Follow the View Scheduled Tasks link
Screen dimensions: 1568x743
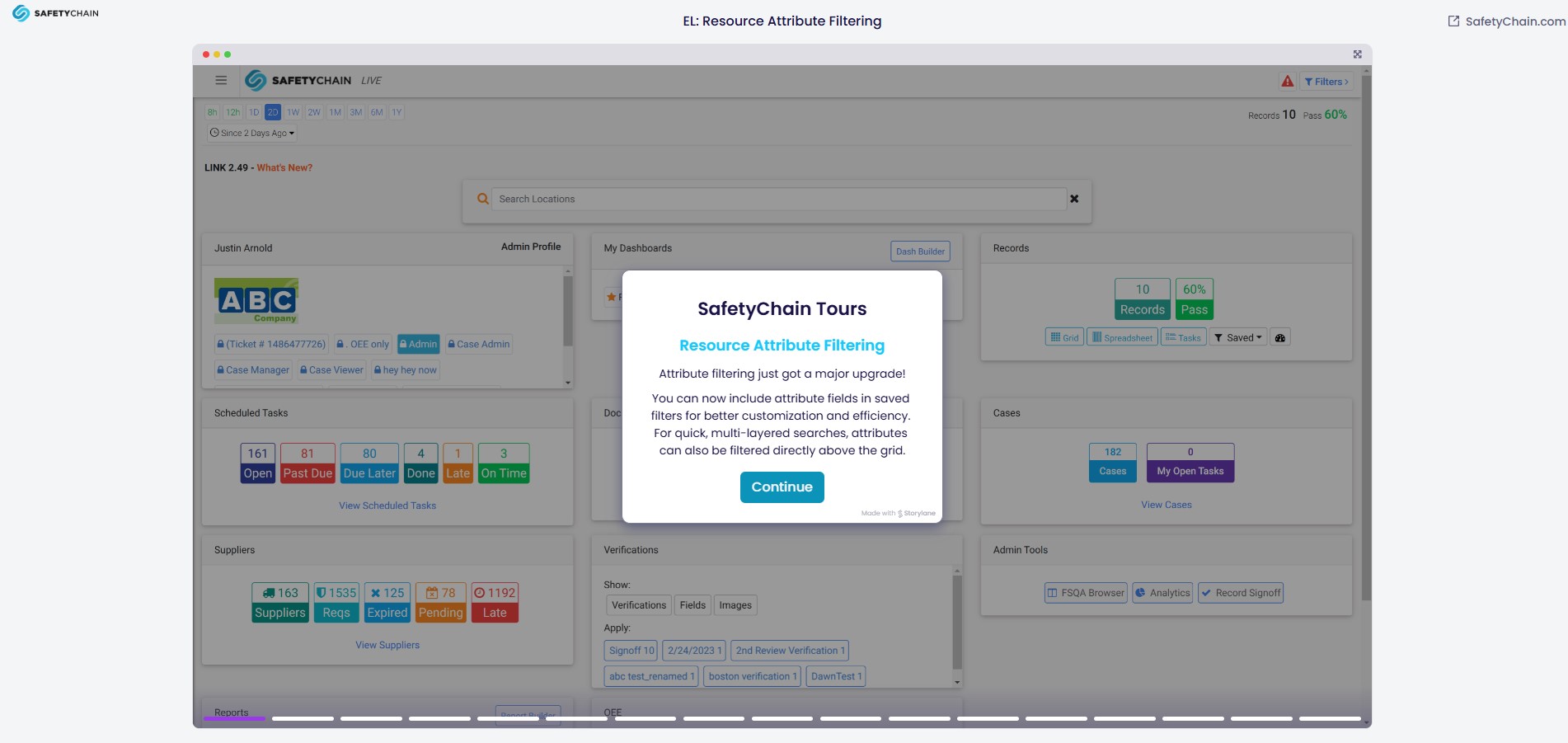click(387, 506)
